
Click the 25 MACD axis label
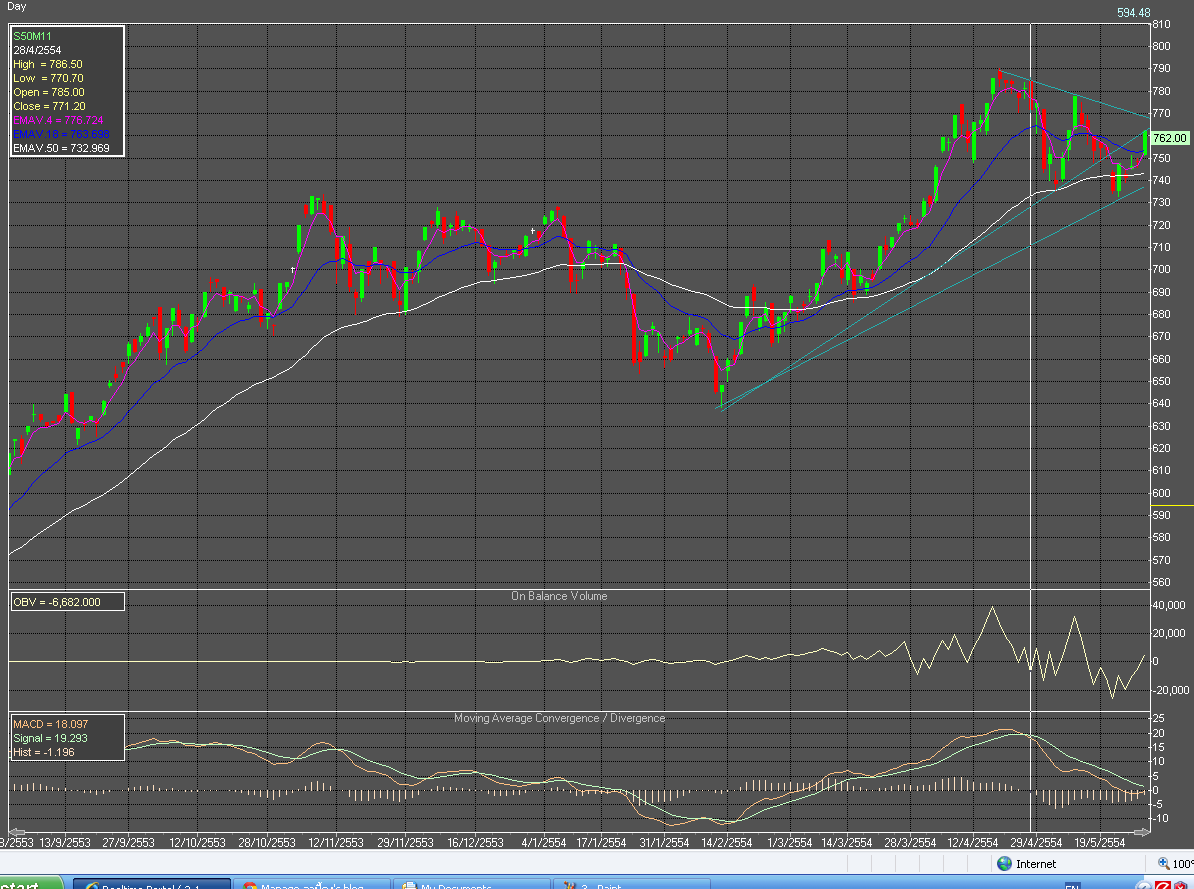1158,718
